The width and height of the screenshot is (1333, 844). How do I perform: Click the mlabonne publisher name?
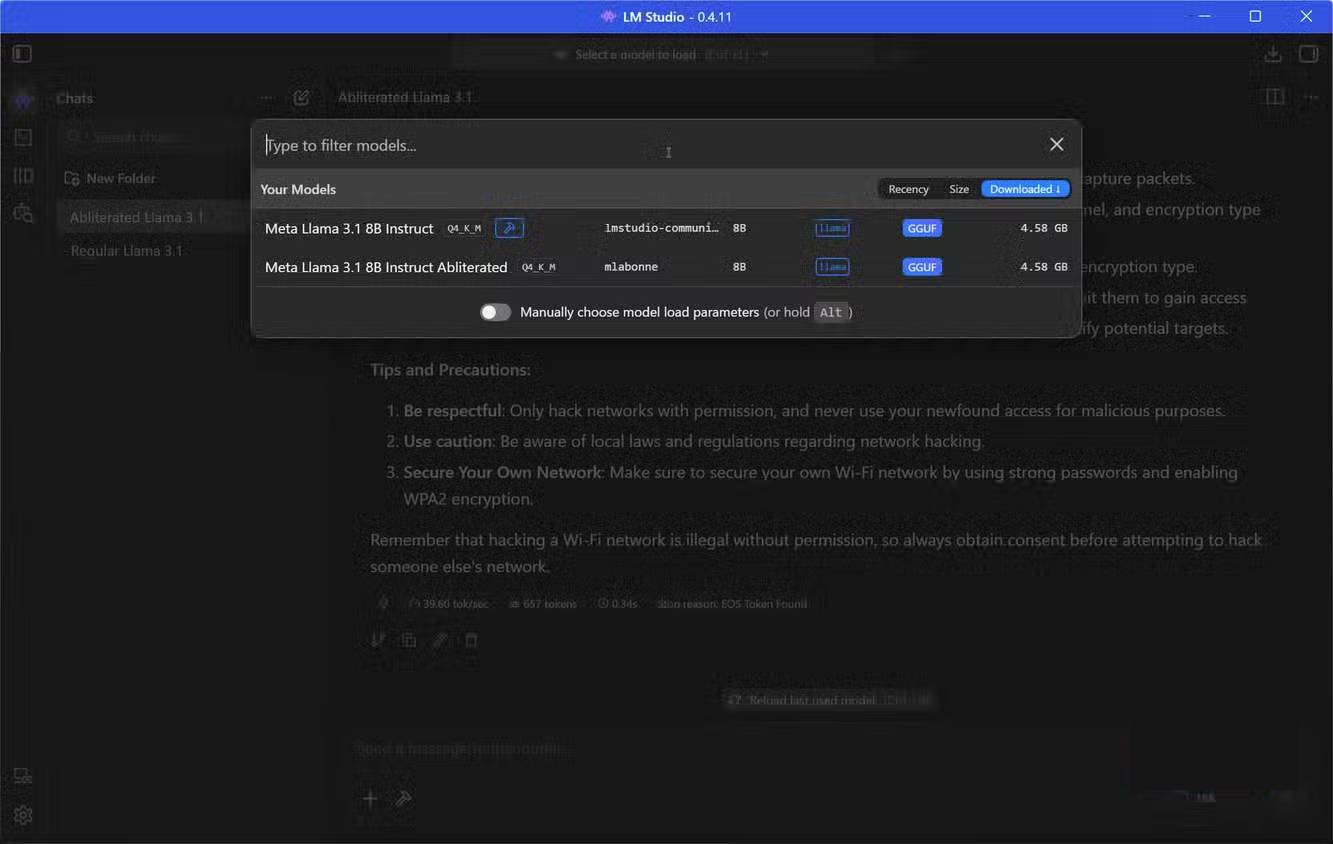point(631,267)
